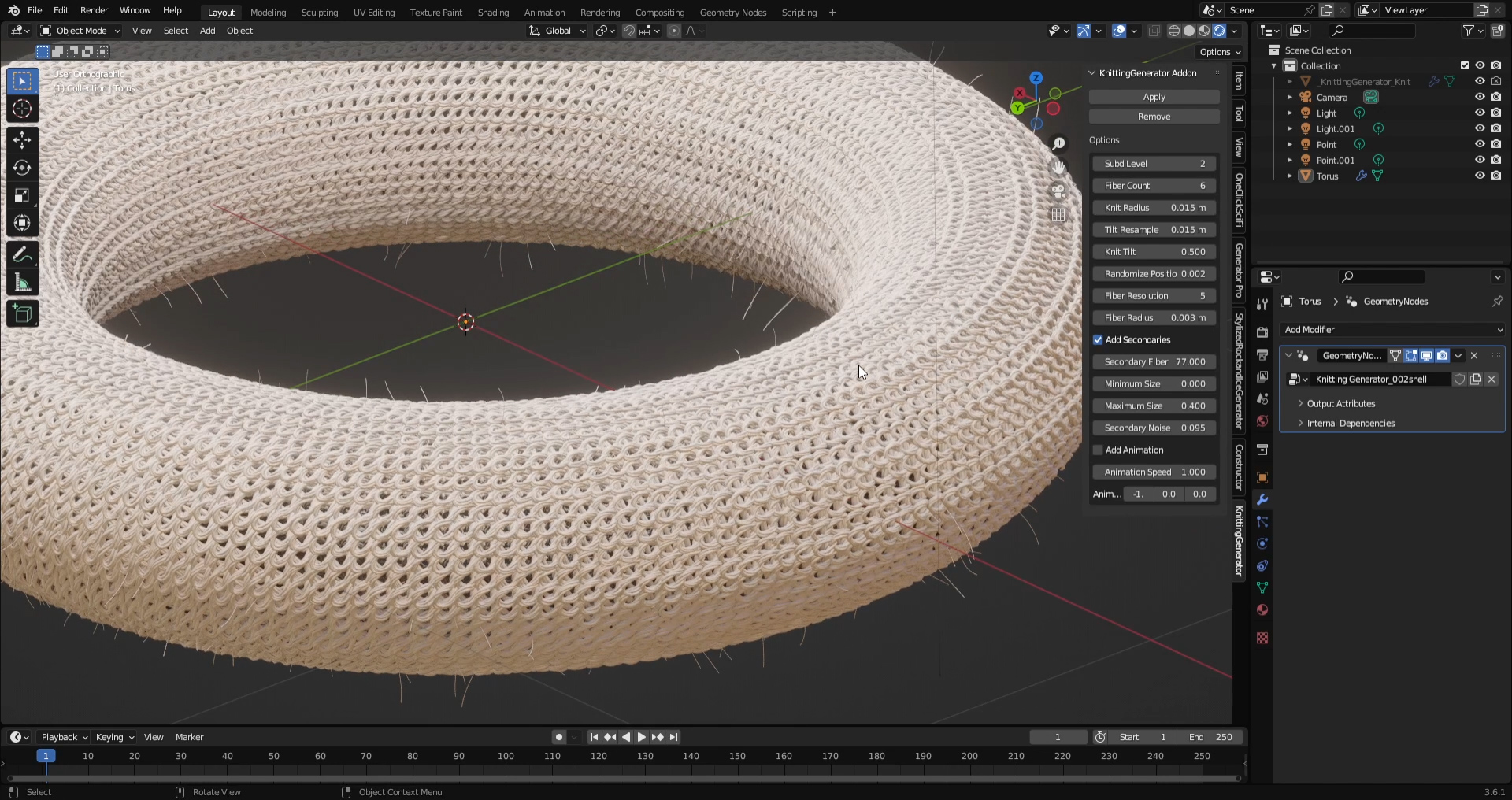The height and width of the screenshot is (800, 1512).
Task: Toggle snapping with the magnet icon
Action: [629, 31]
